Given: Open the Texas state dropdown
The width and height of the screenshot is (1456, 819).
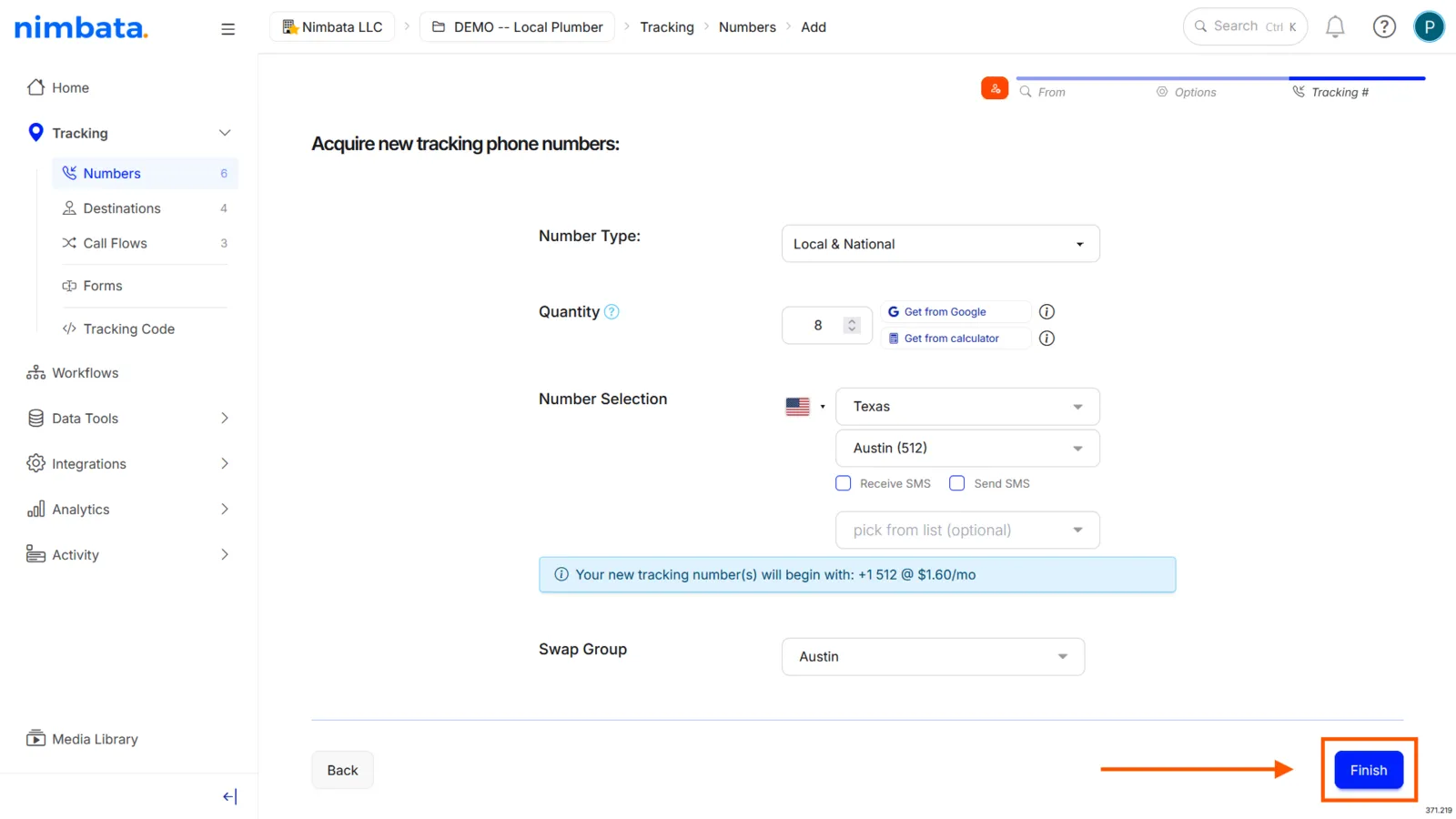Looking at the screenshot, I should click(967, 407).
